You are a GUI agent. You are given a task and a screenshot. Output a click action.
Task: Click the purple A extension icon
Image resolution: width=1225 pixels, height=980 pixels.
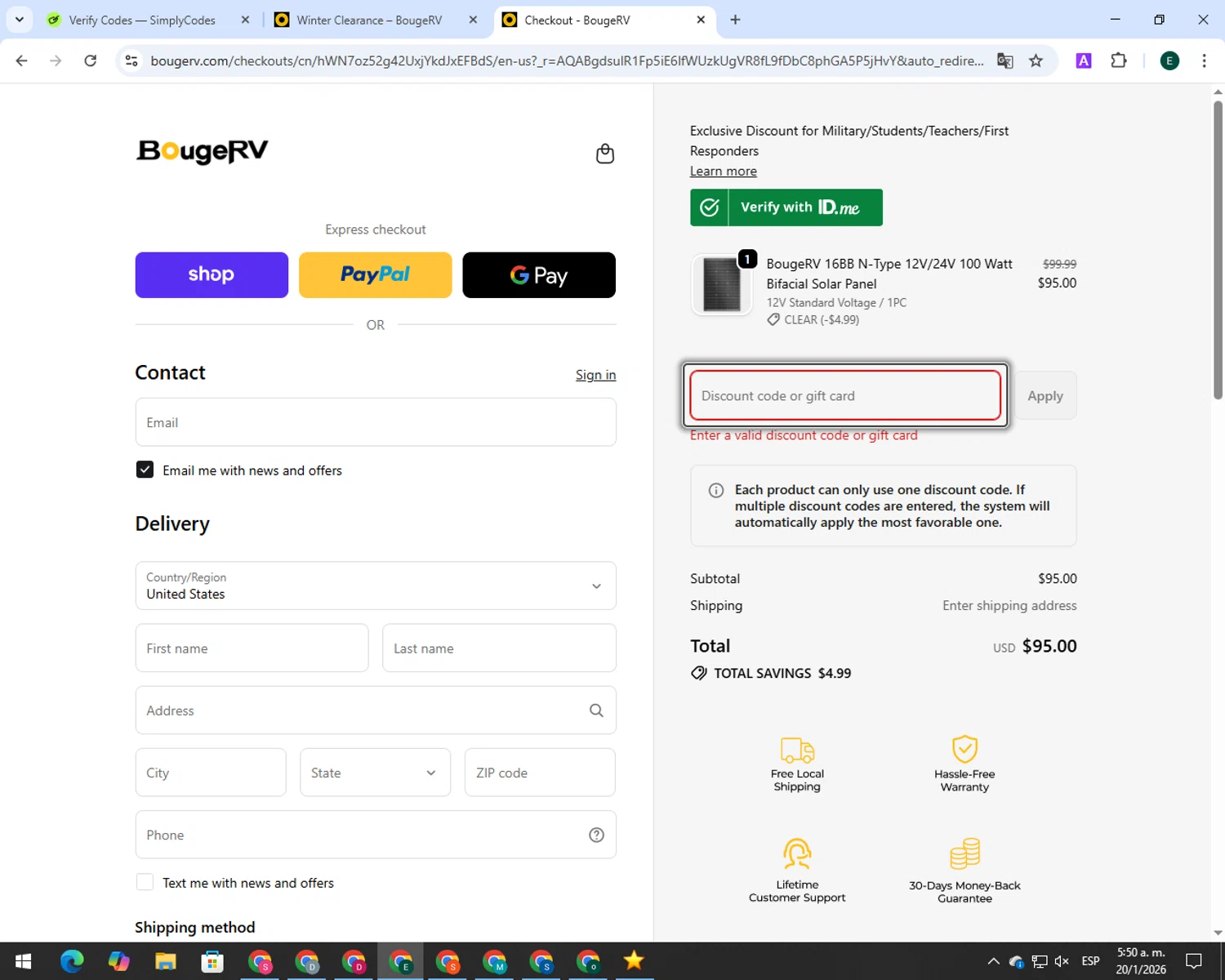point(1084,60)
